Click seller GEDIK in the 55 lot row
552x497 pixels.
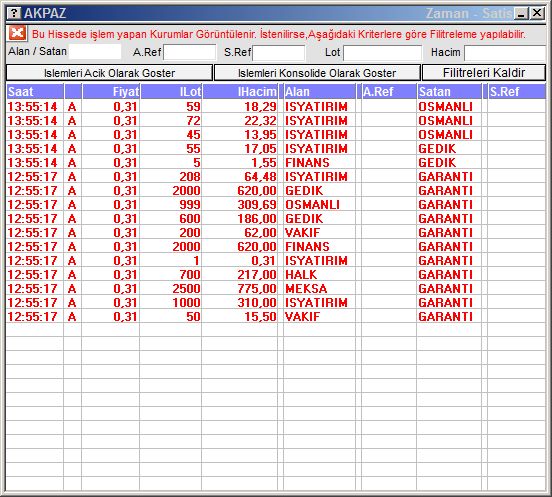(x=437, y=149)
